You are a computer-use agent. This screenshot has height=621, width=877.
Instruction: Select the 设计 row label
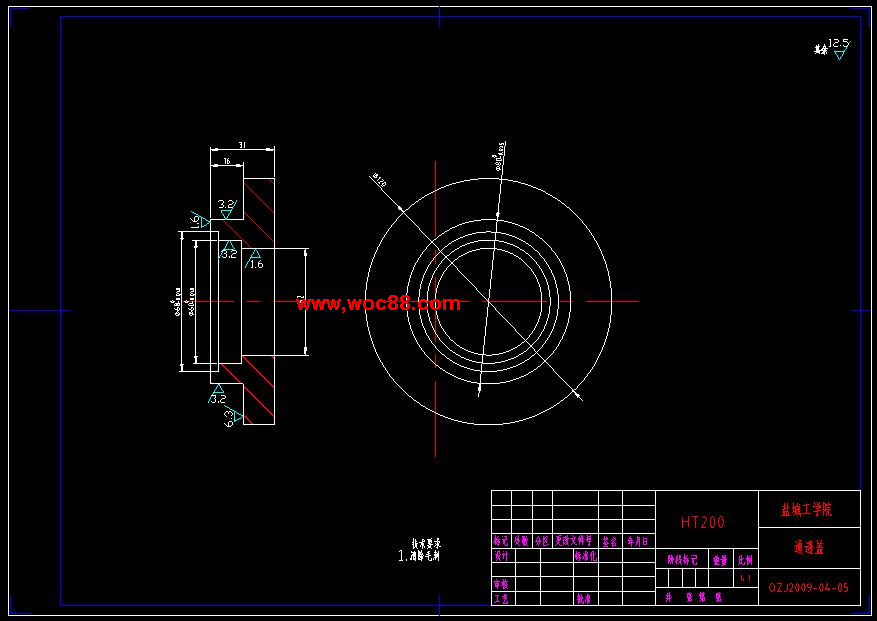501,556
